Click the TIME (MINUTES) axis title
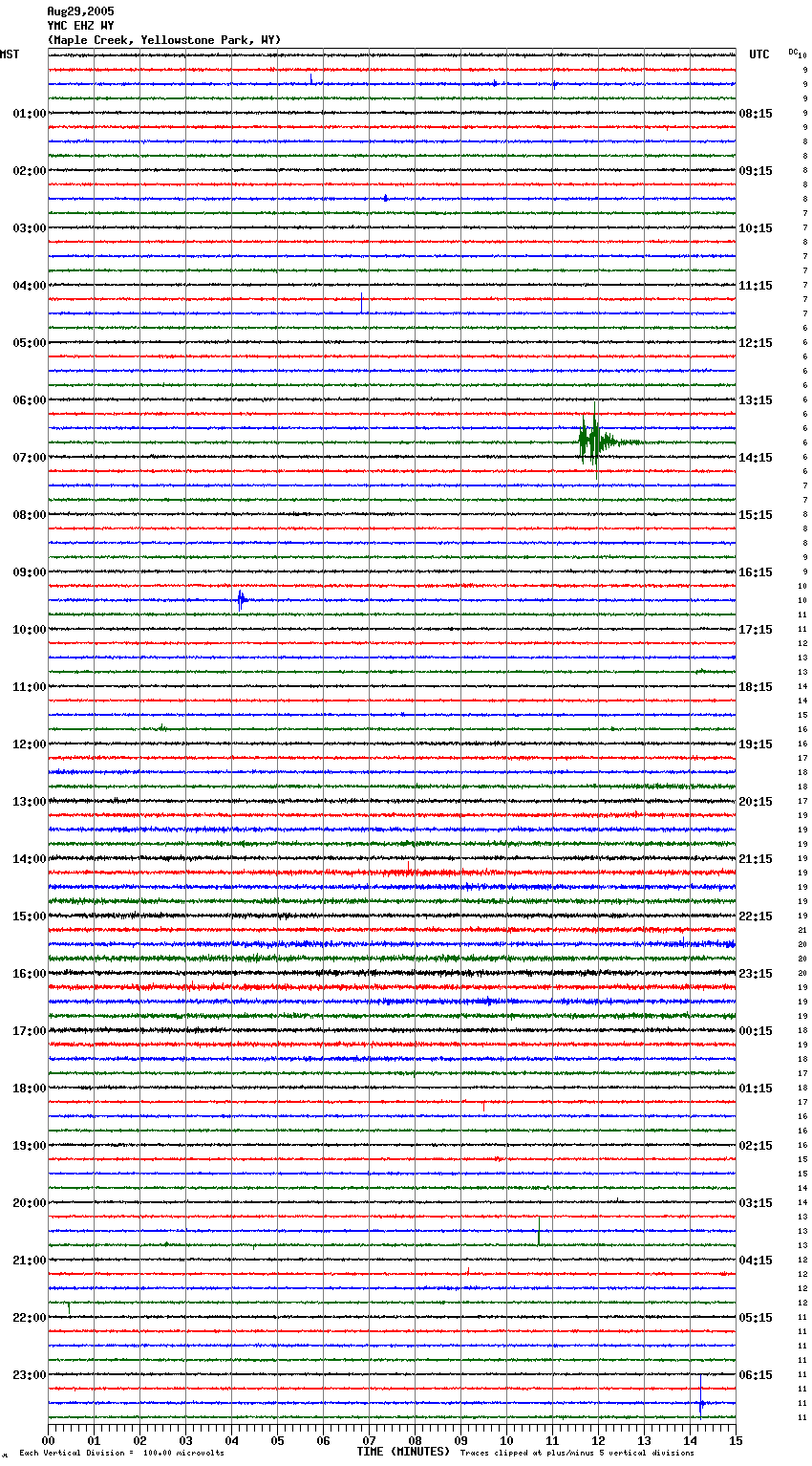 pyautogui.click(x=403, y=1452)
